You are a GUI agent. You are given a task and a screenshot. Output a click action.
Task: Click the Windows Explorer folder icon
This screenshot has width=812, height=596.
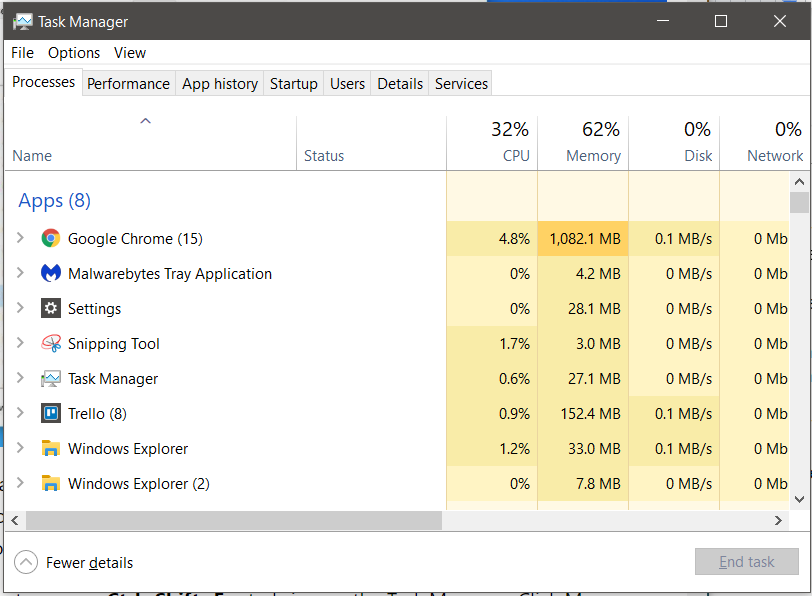pos(50,448)
